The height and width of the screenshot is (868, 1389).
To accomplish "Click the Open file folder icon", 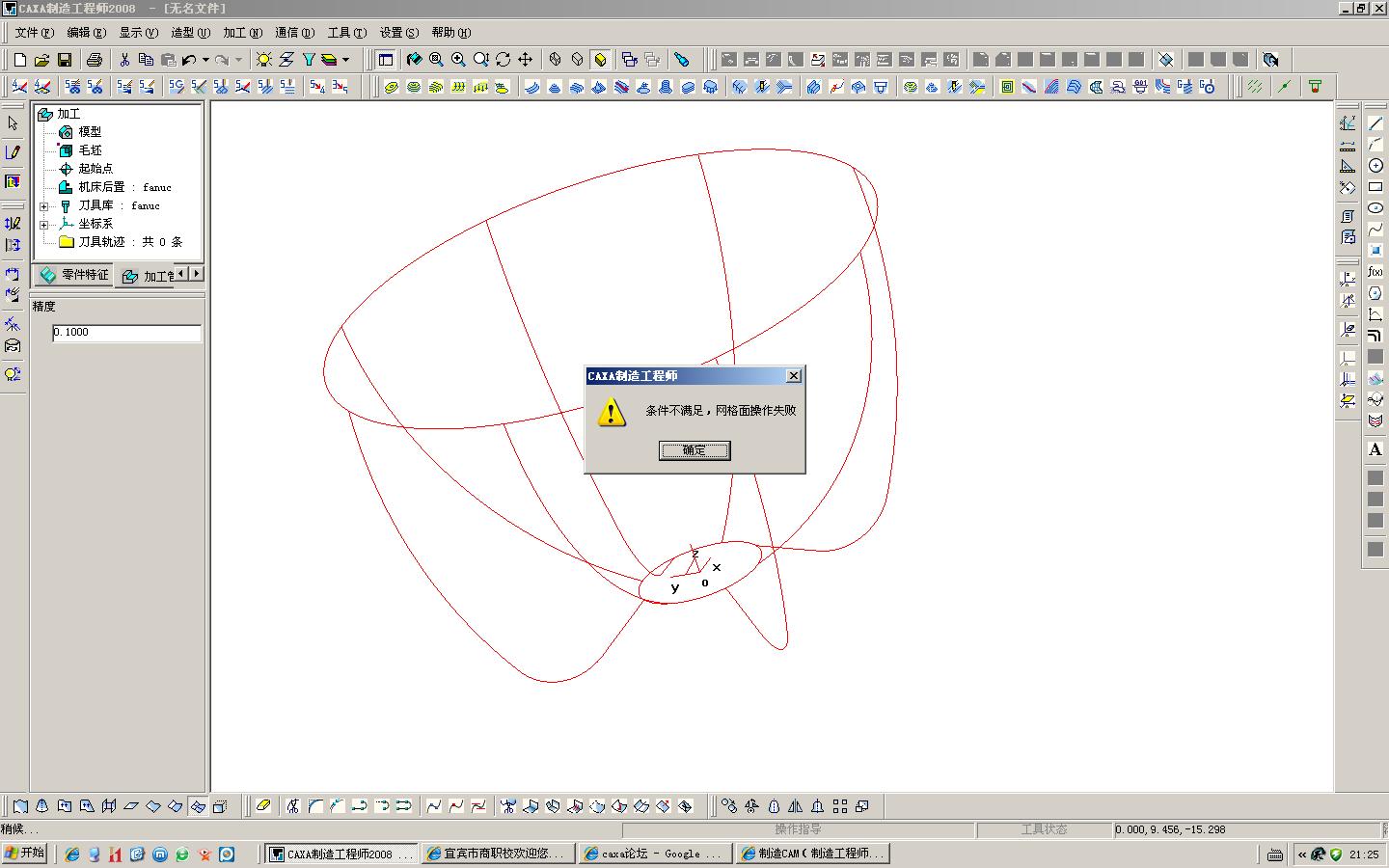I will [x=42, y=60].
